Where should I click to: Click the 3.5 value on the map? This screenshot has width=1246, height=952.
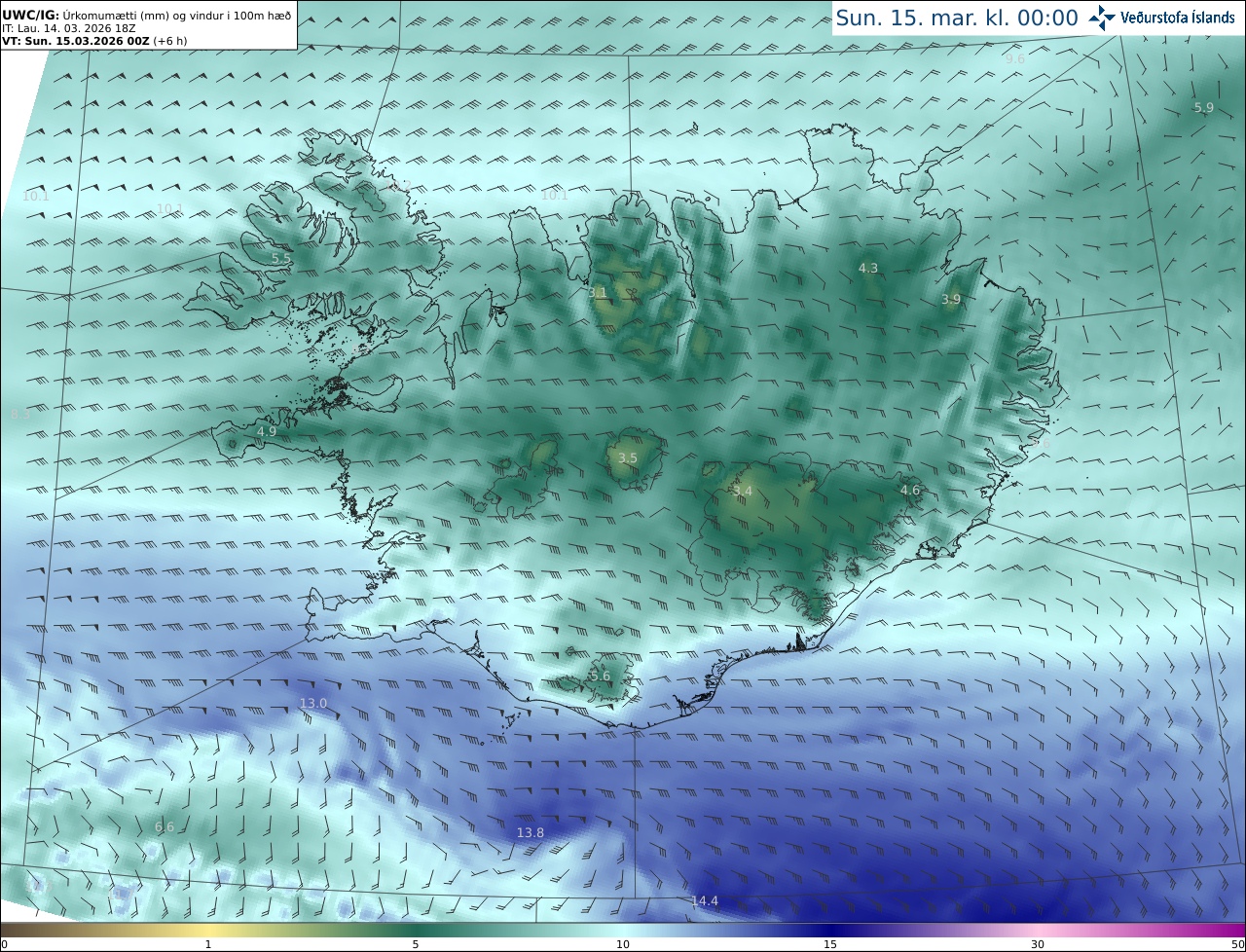[628, 458]
